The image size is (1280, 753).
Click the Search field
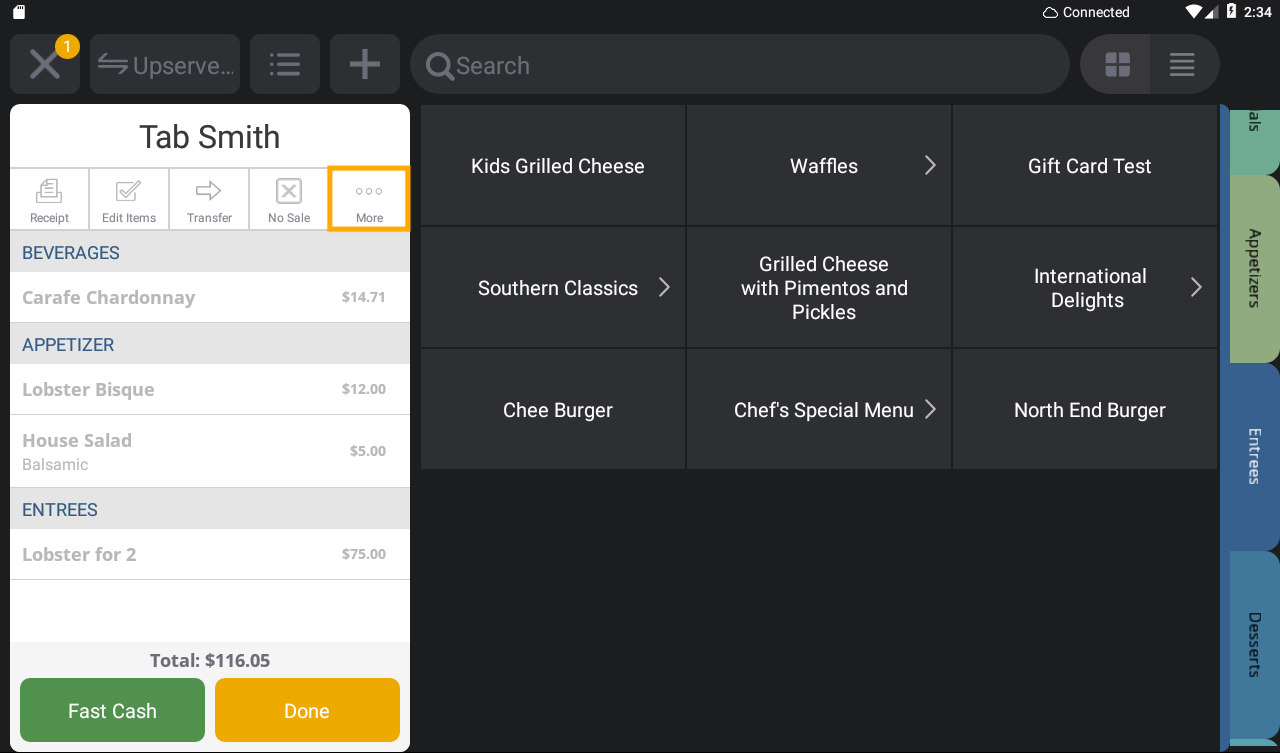[x=740, y=65]
